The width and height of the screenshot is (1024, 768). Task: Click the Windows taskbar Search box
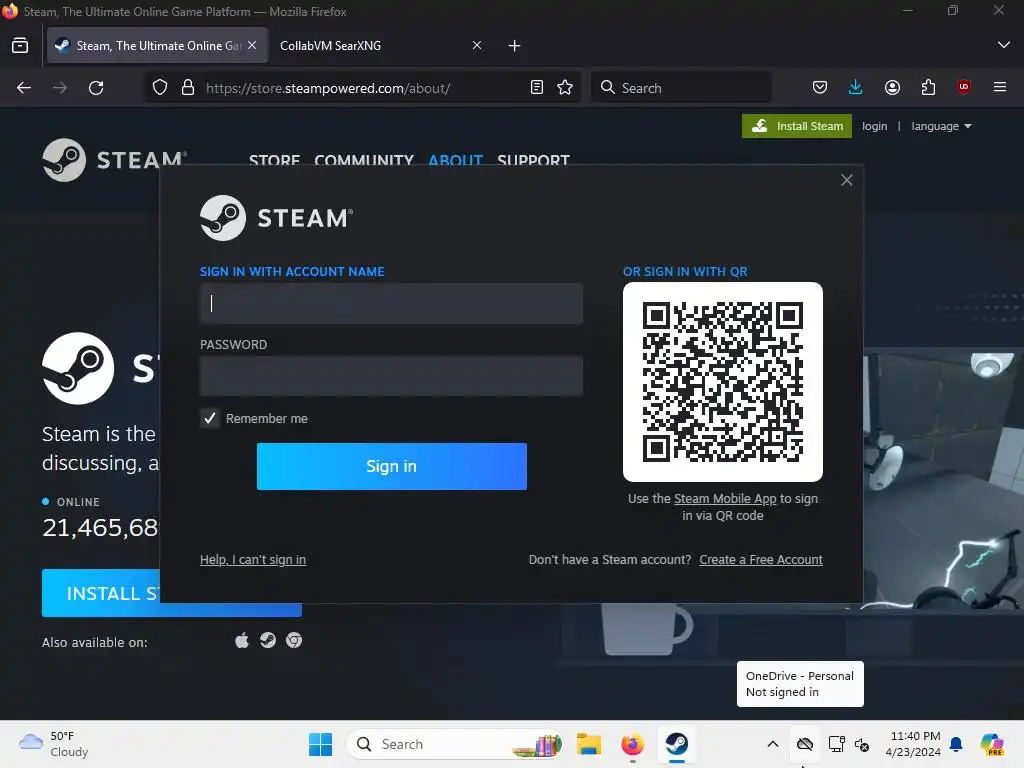click(x=455, y=744)
